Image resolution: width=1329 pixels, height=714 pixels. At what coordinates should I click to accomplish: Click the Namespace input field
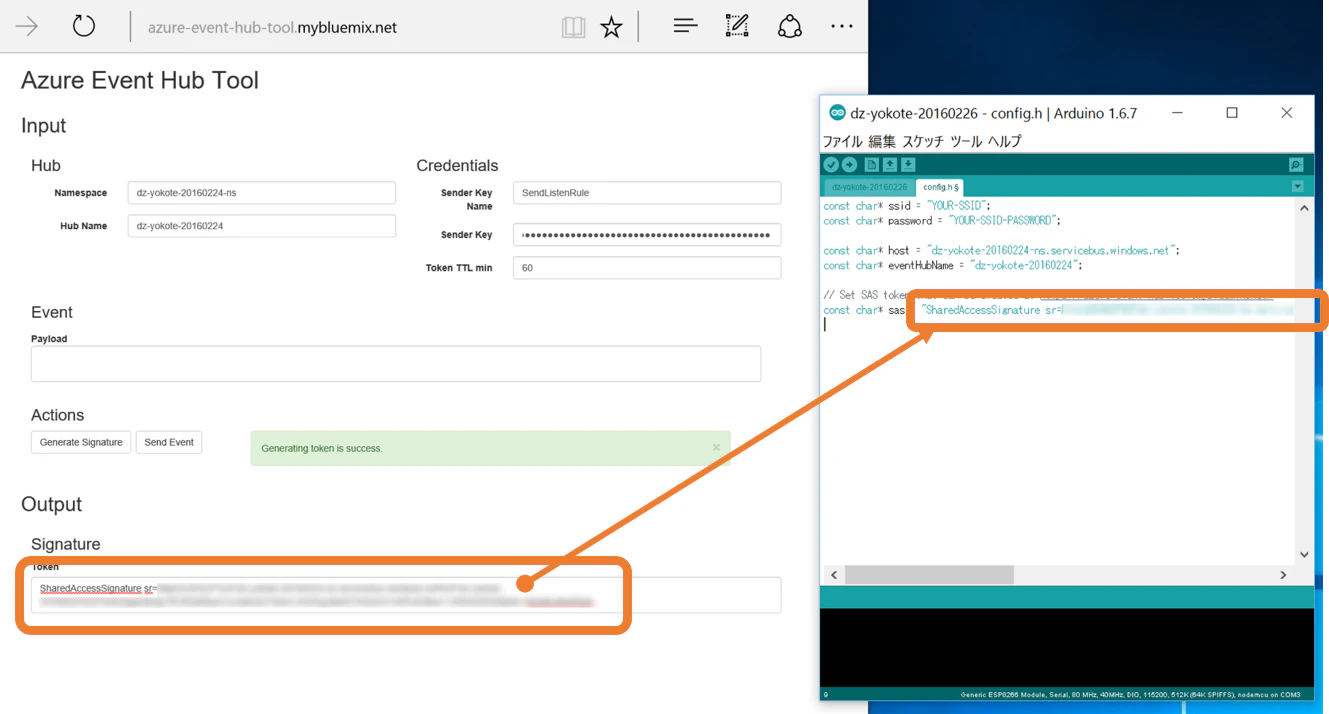[262, 193]
